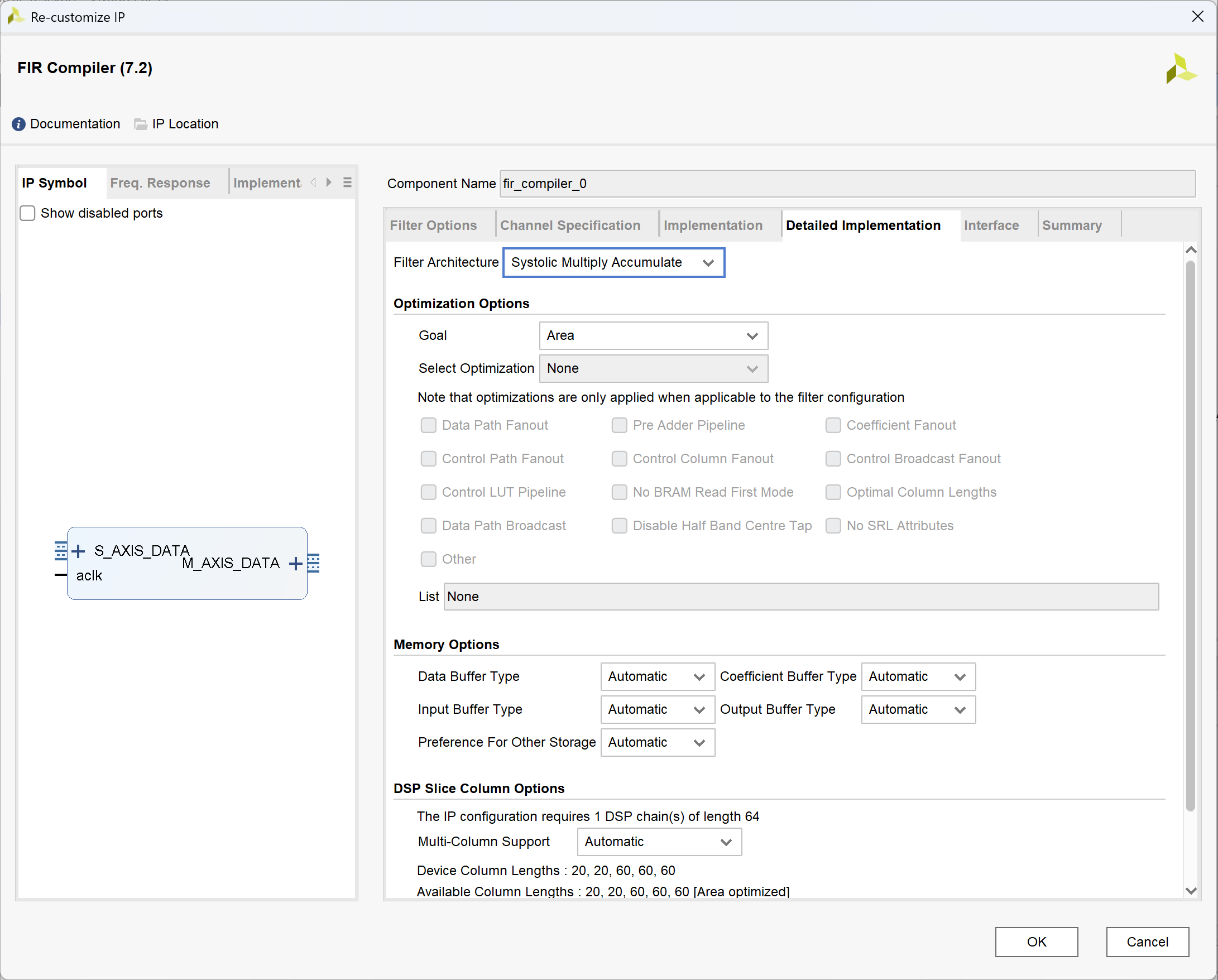The height and width of the screenshot is (980, 1218).
Task: Toggle the Optimal Column Lengths checkbox
Action: coord(833,492)
